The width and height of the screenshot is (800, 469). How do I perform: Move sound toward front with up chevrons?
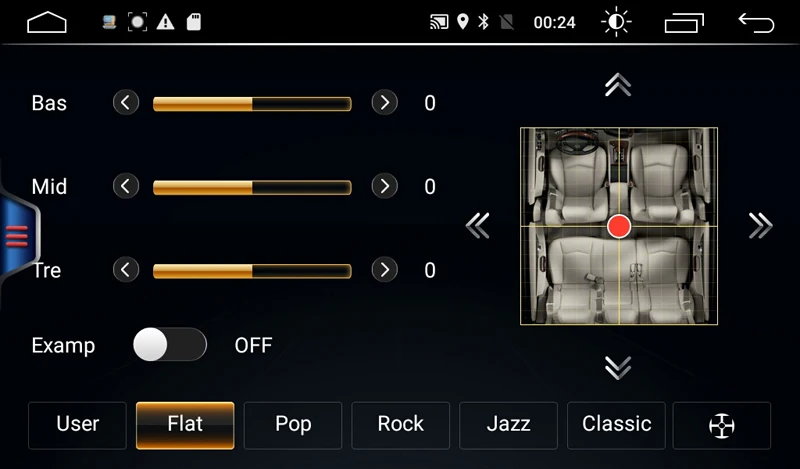click(618, 85)
